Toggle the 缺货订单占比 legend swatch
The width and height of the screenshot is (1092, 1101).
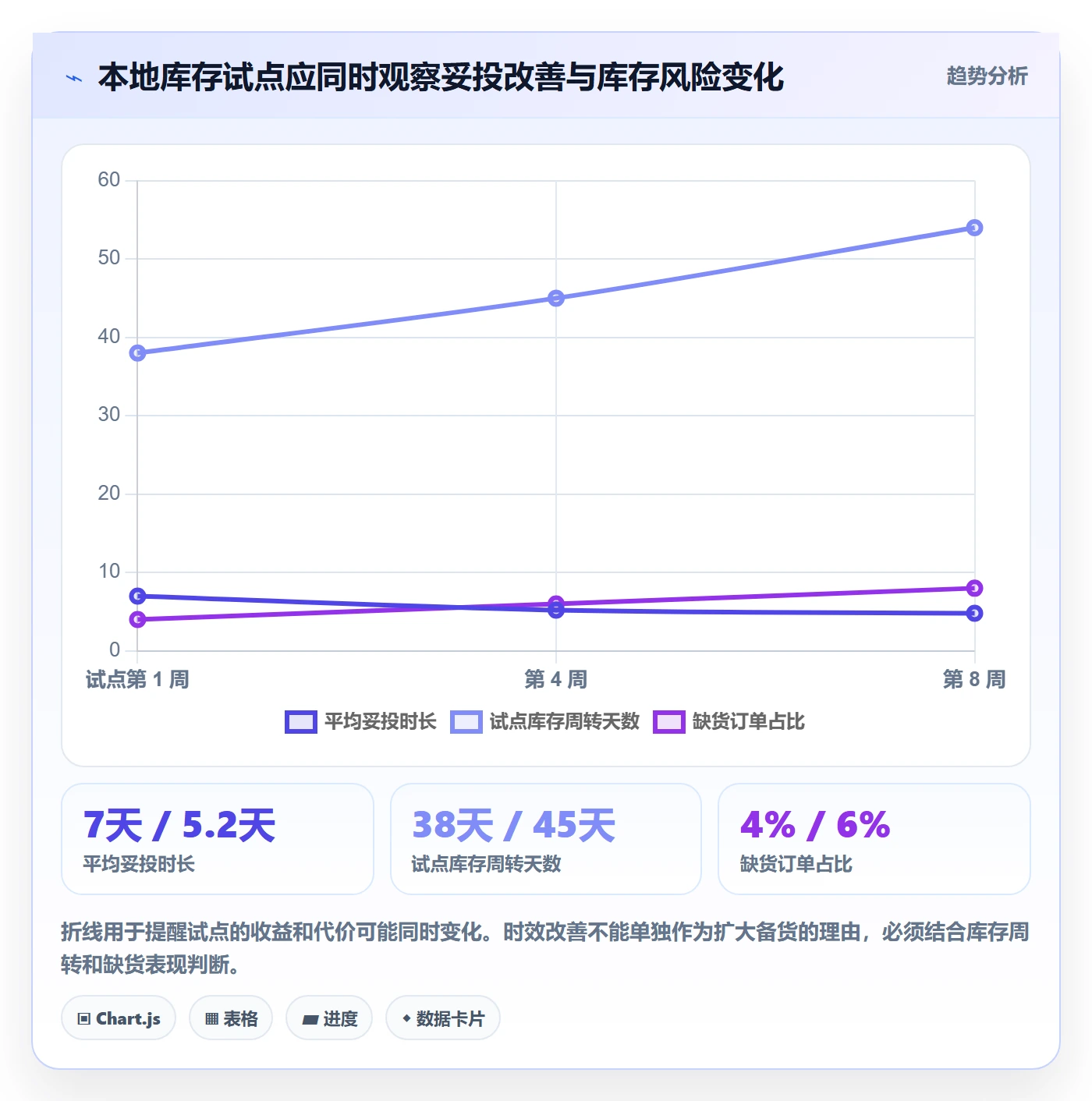tap(669, 722)
